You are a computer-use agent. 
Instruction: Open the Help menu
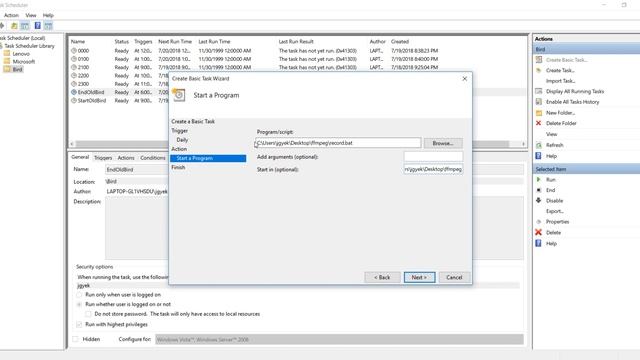click(x=48, y=15)
